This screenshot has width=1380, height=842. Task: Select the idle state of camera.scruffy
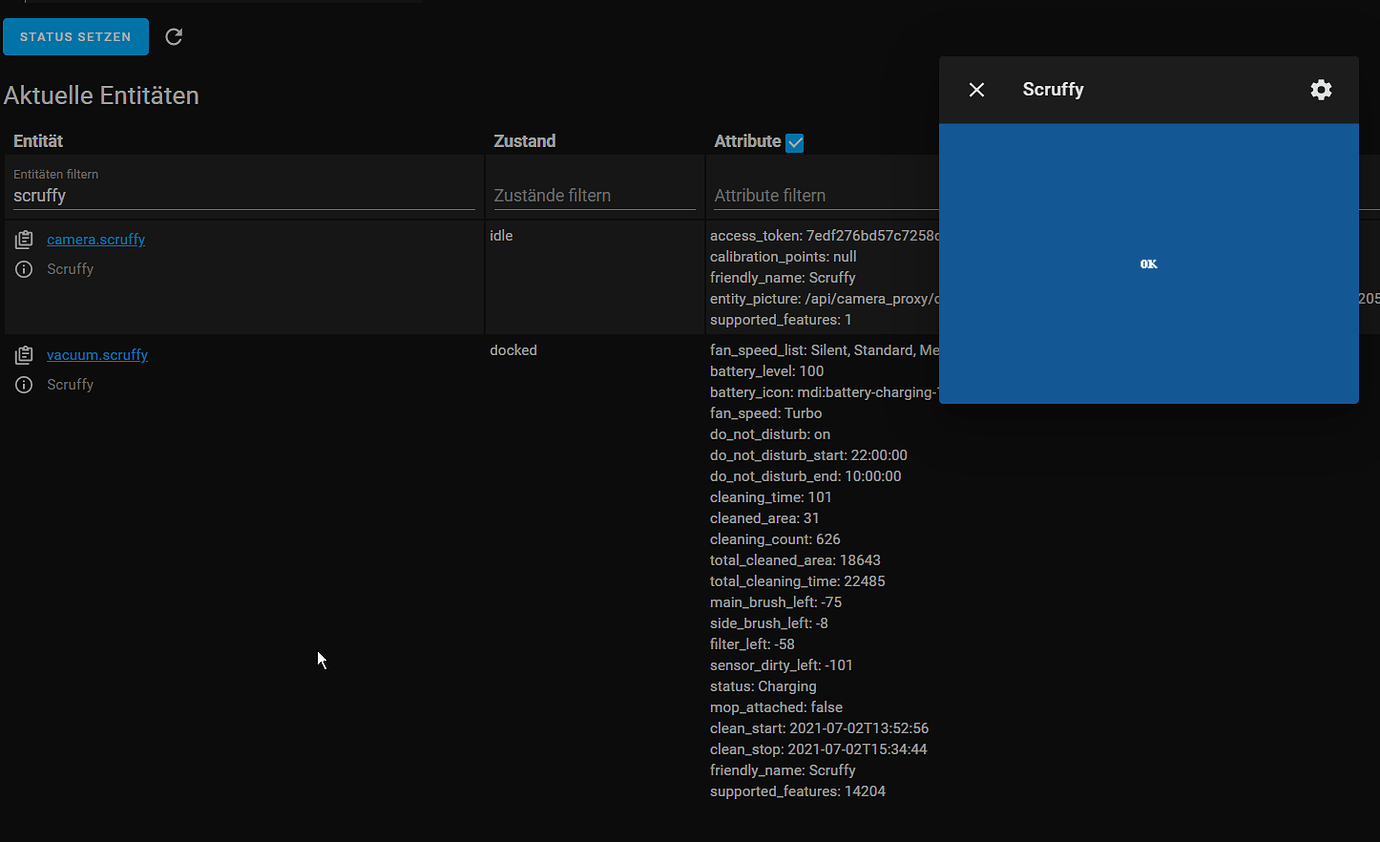click(500, 235)
